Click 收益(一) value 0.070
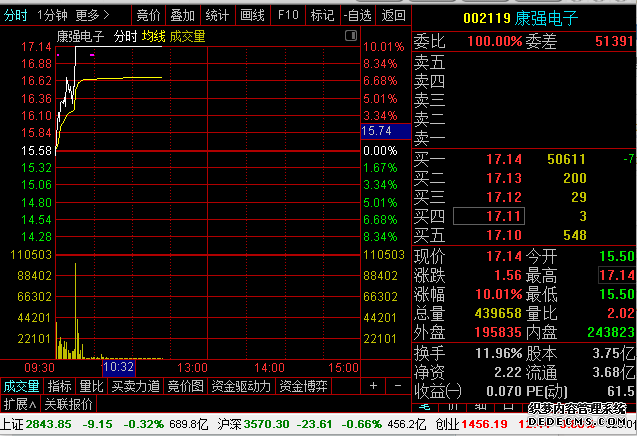The width and height of the screenshot is (637, 436). (x=504, y=391)
